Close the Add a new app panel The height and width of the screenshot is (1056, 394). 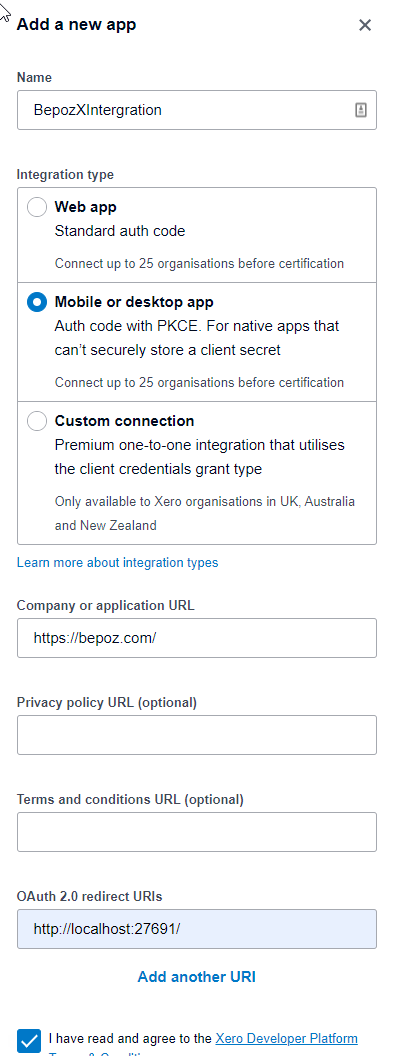tap(365, 26)
